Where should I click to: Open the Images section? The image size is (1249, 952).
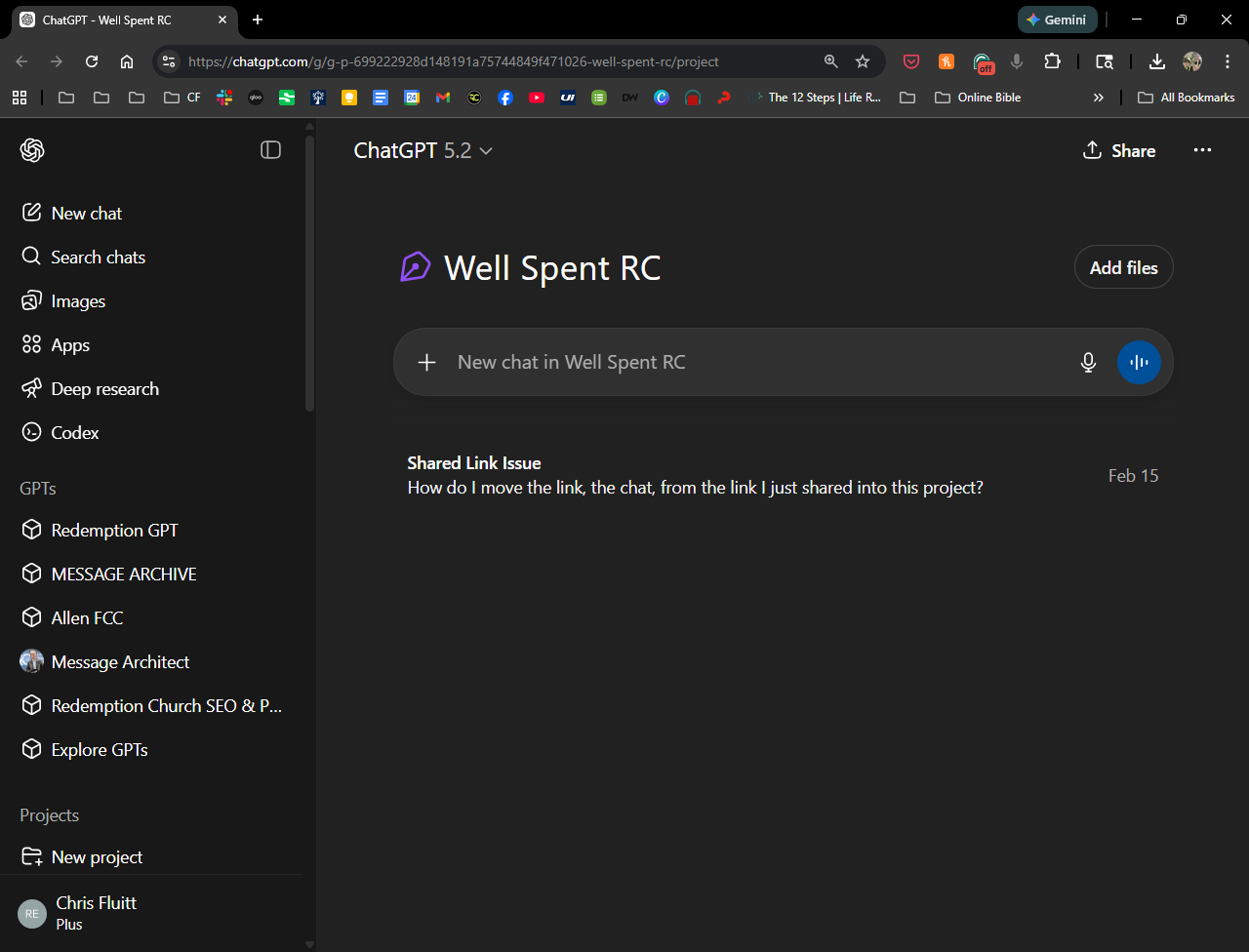pos(78,301)
